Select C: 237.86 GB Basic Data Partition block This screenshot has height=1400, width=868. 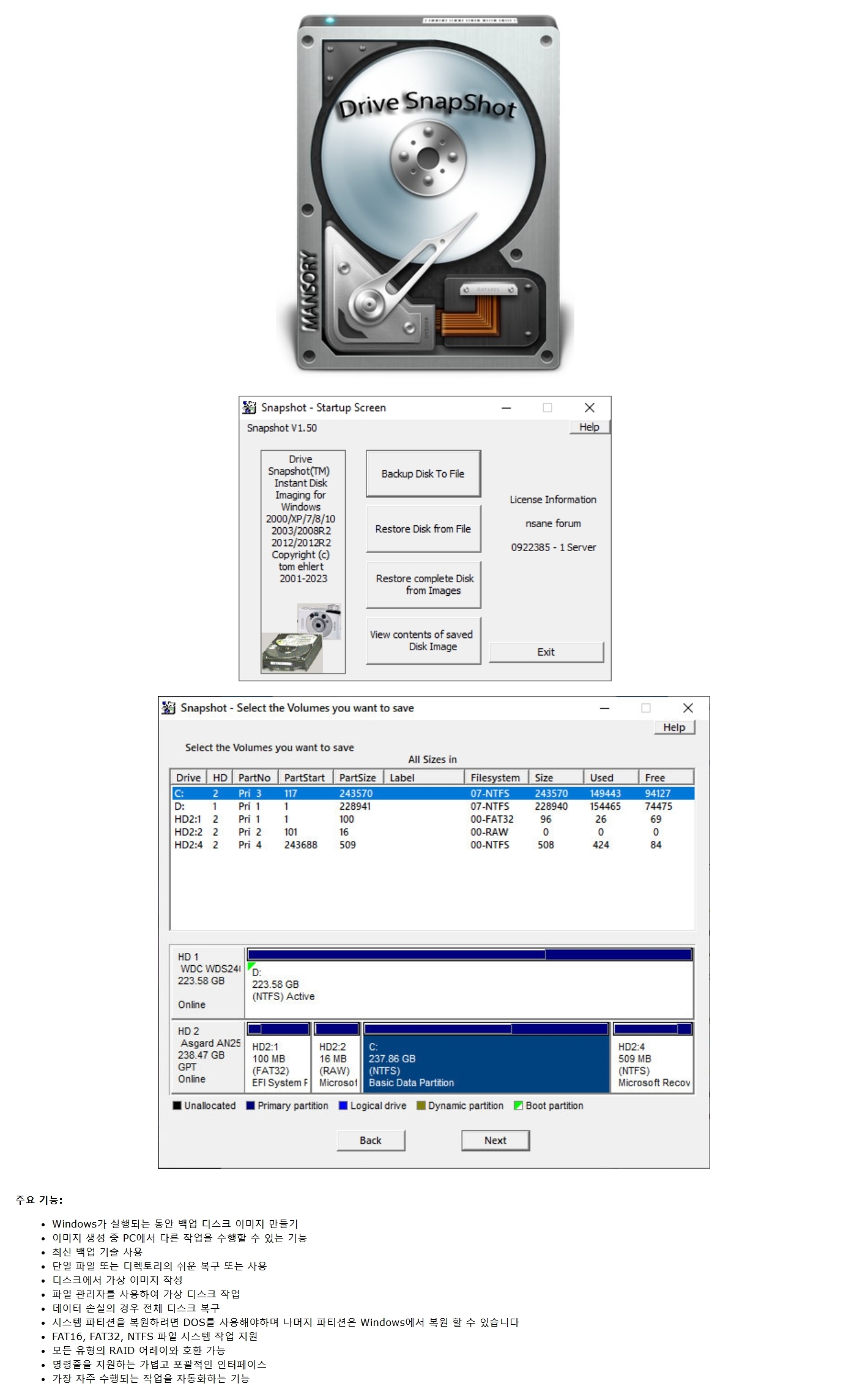pos(486,1065)
